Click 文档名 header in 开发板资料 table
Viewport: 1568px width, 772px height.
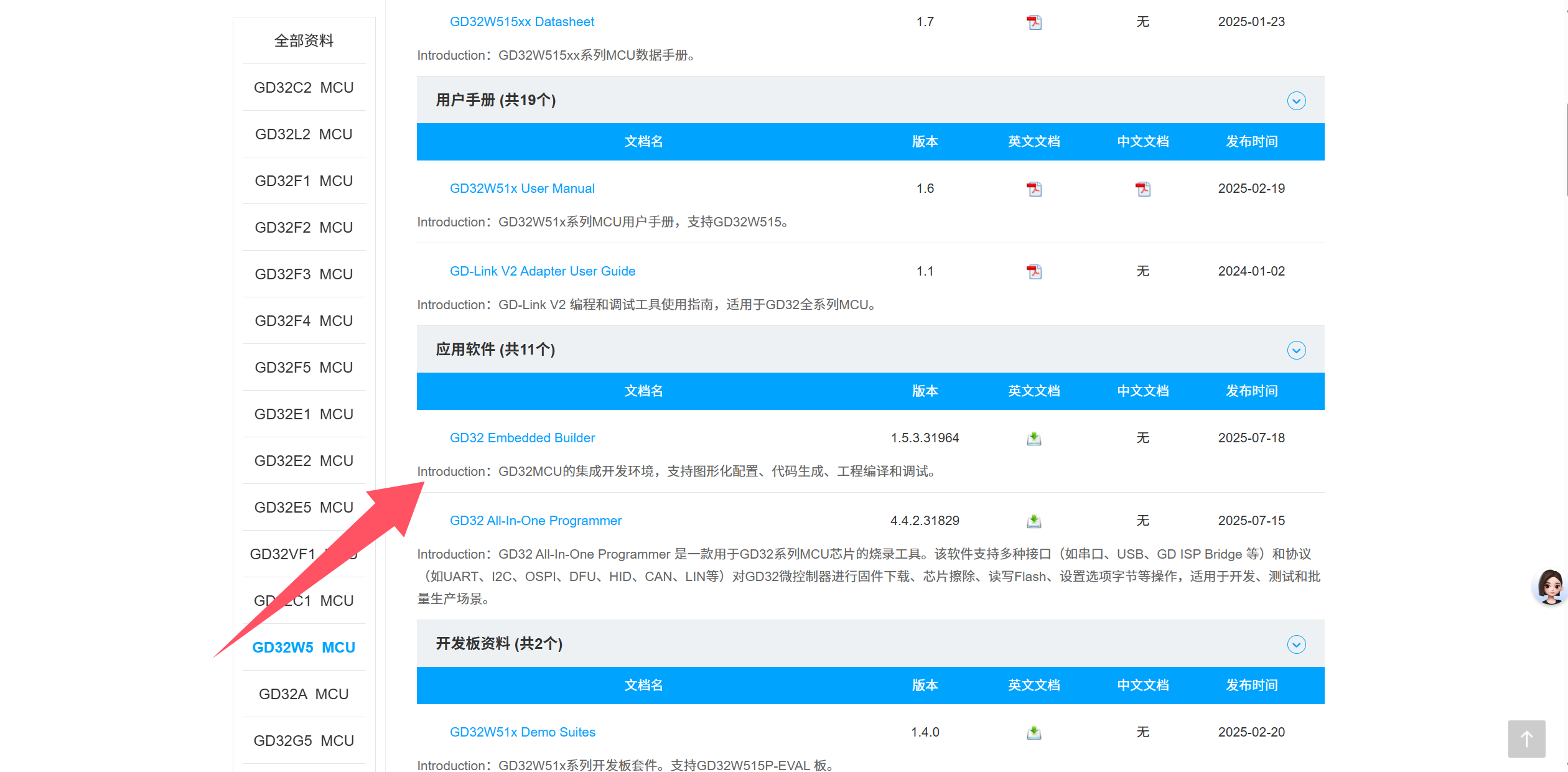pyautogui.click(x=644, y=686)
